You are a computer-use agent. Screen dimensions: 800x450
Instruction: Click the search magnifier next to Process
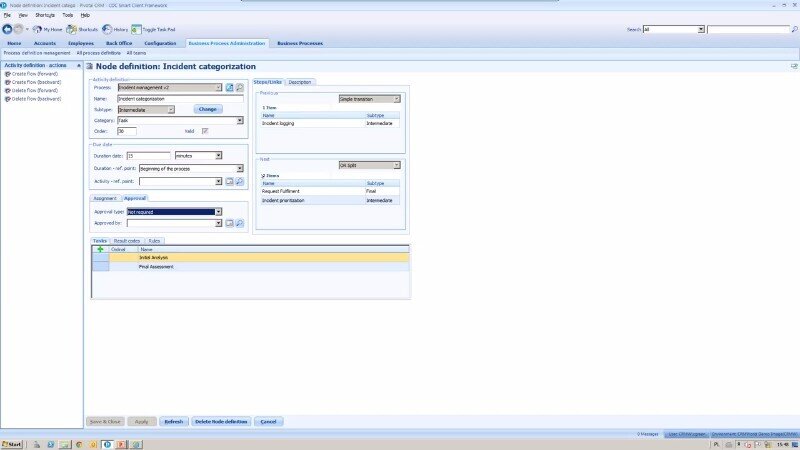[240, 88]
